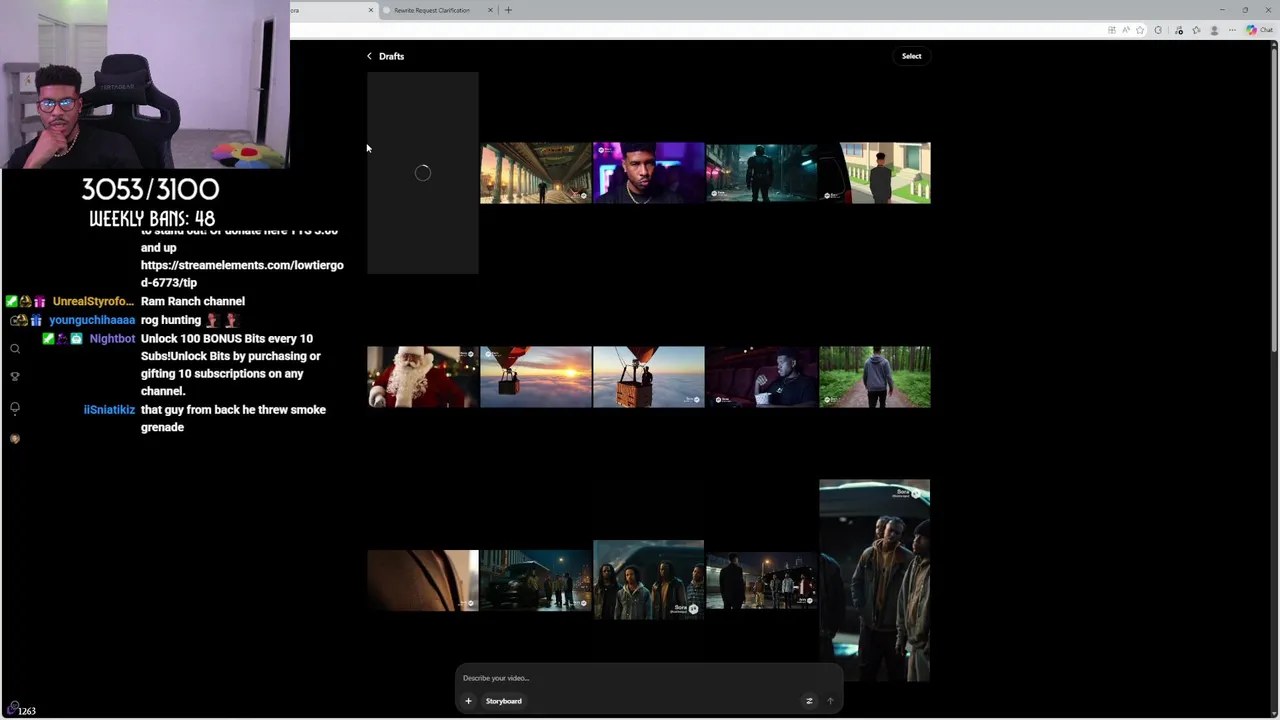Image resolution: width=1280 pixels, height=720 pixels.
Task: Click the page vertical scrollbar
Action: (1274, 200)
